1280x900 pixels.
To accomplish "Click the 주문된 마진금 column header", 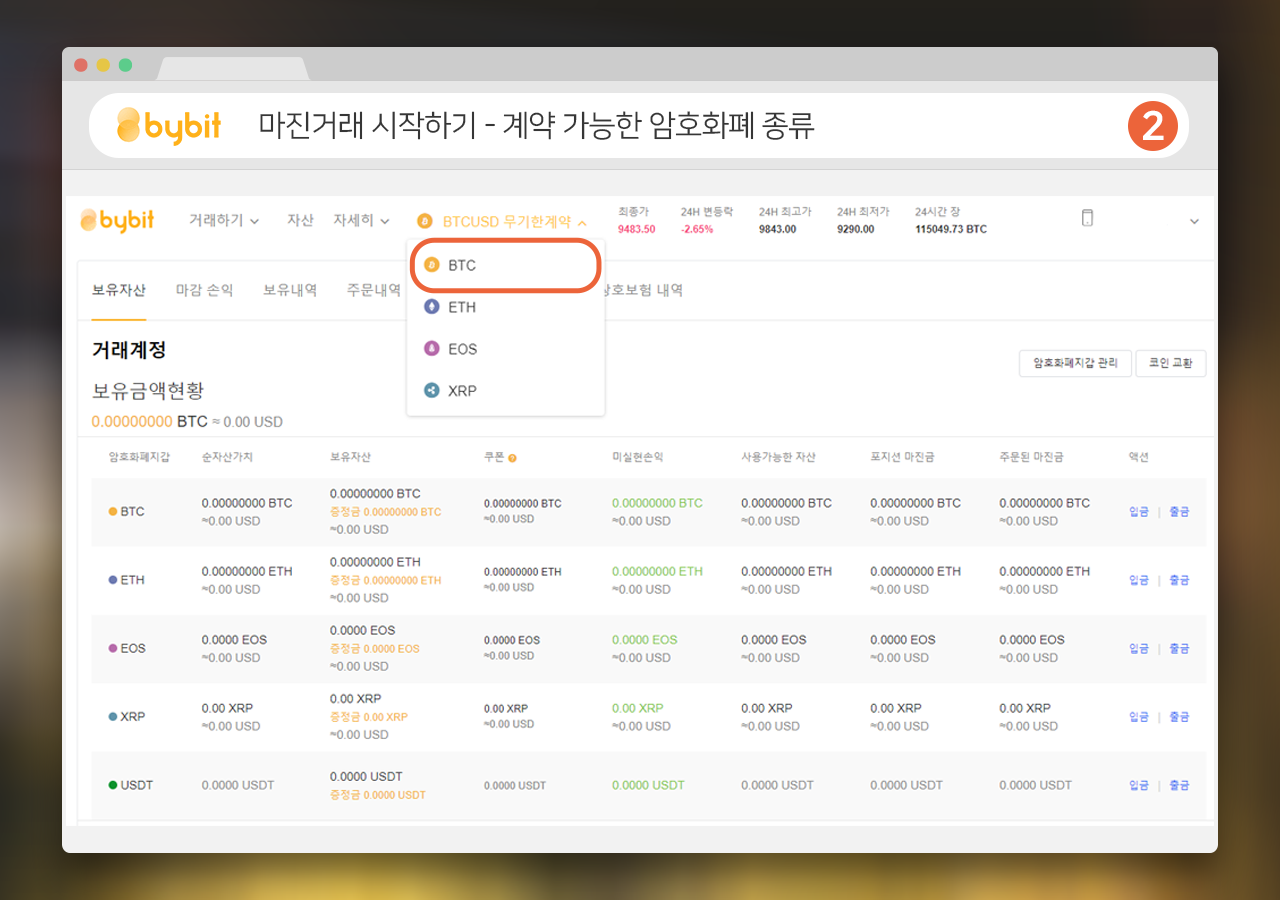I will [x=1031, y=457].
